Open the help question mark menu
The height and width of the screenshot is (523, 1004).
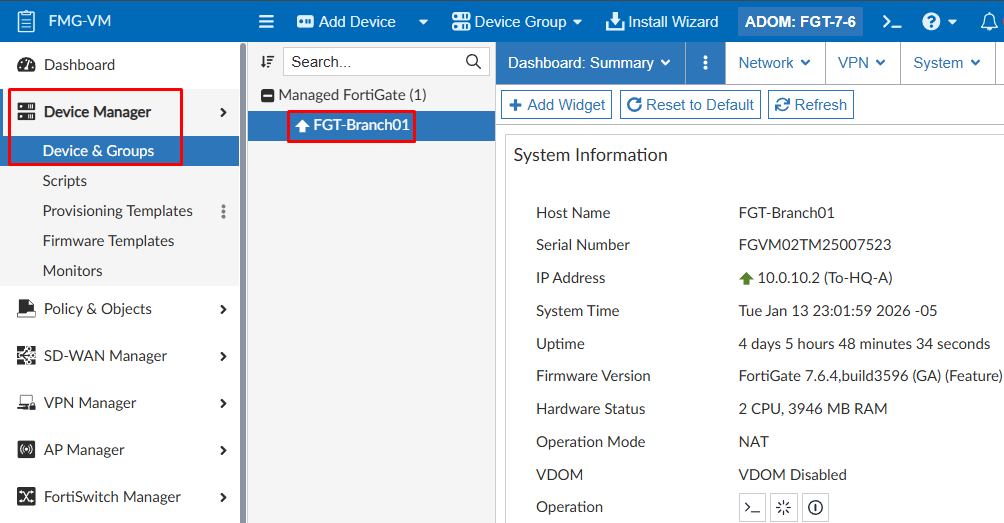coord(939,22)
